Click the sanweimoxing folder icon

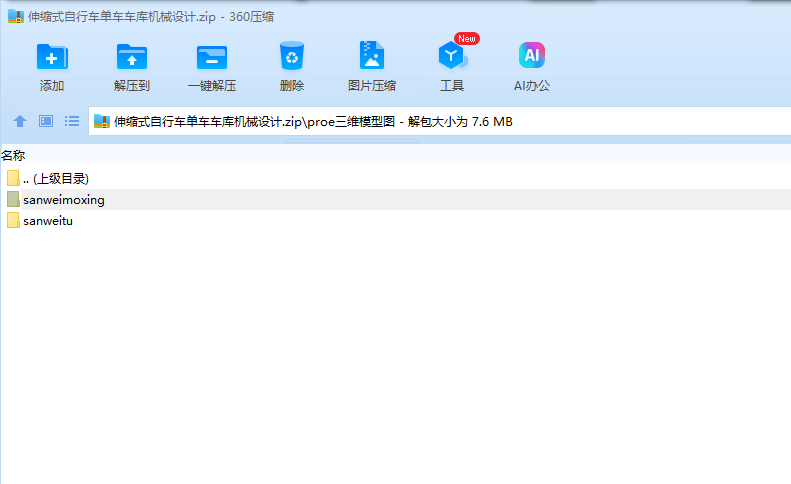[14, 199]
